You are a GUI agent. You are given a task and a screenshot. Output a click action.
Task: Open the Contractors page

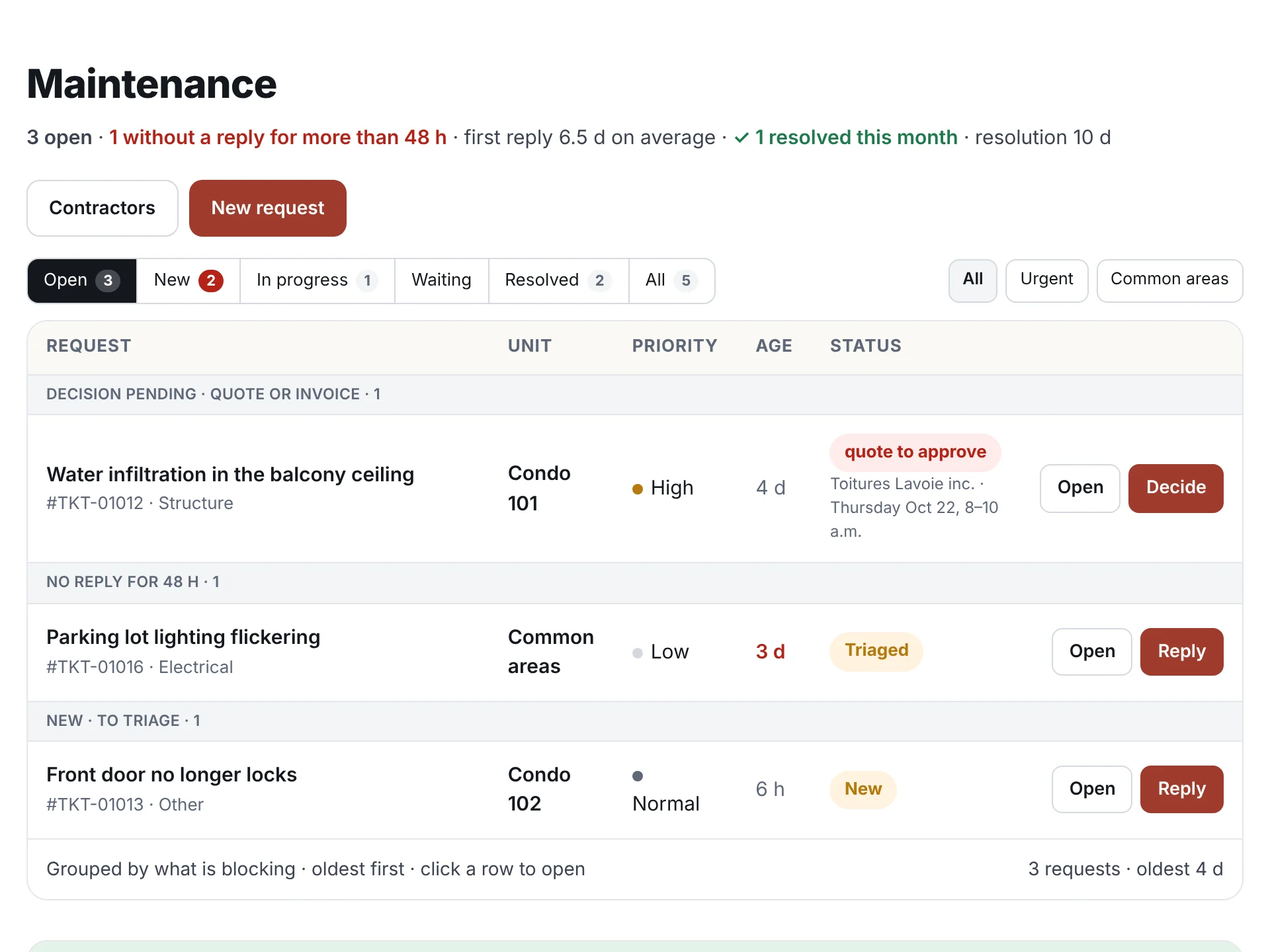(103, 208)
